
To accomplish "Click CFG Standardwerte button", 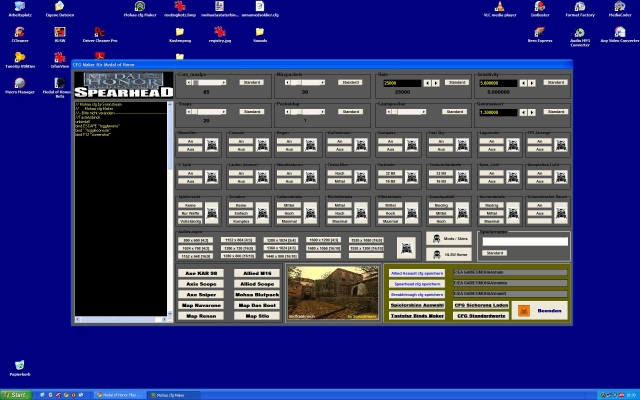I will point(481,316).
